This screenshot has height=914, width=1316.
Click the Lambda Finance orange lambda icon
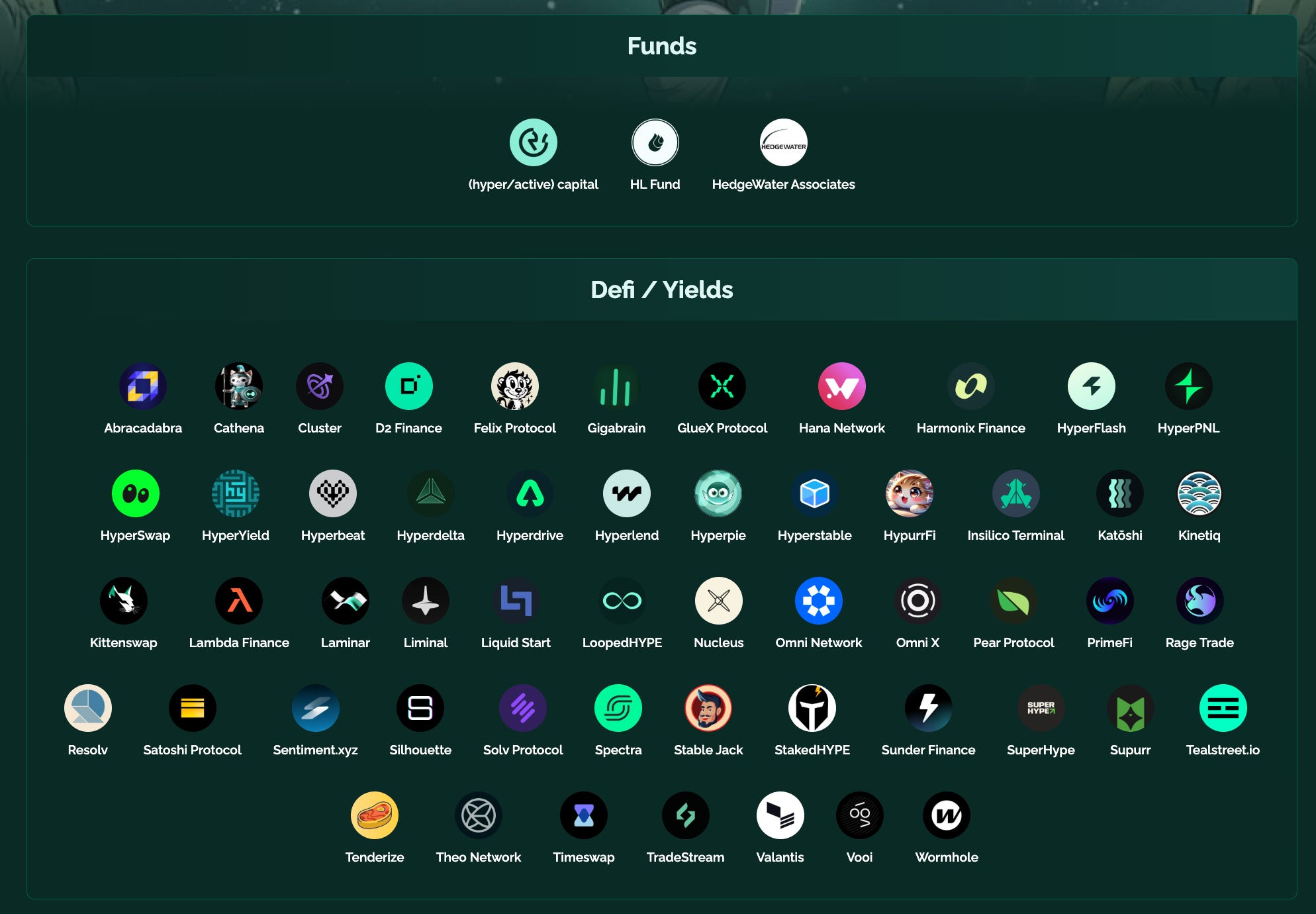[x=239, y=601]
